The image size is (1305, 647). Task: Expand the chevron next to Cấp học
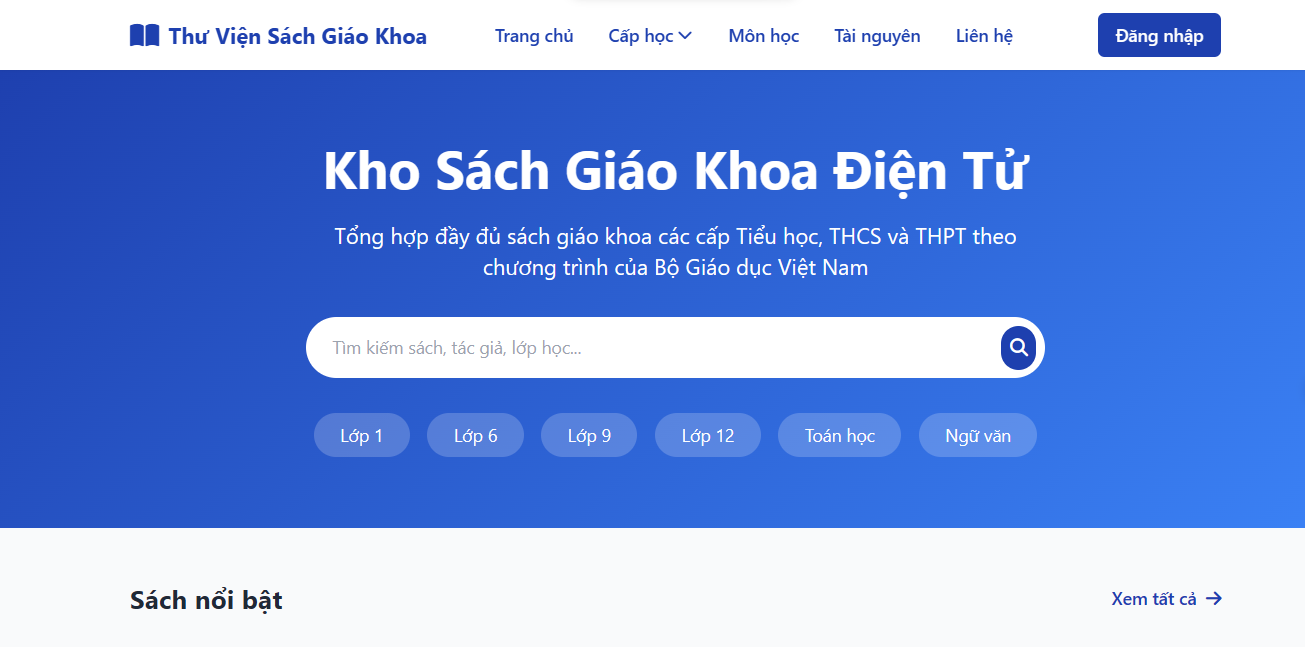685,36
